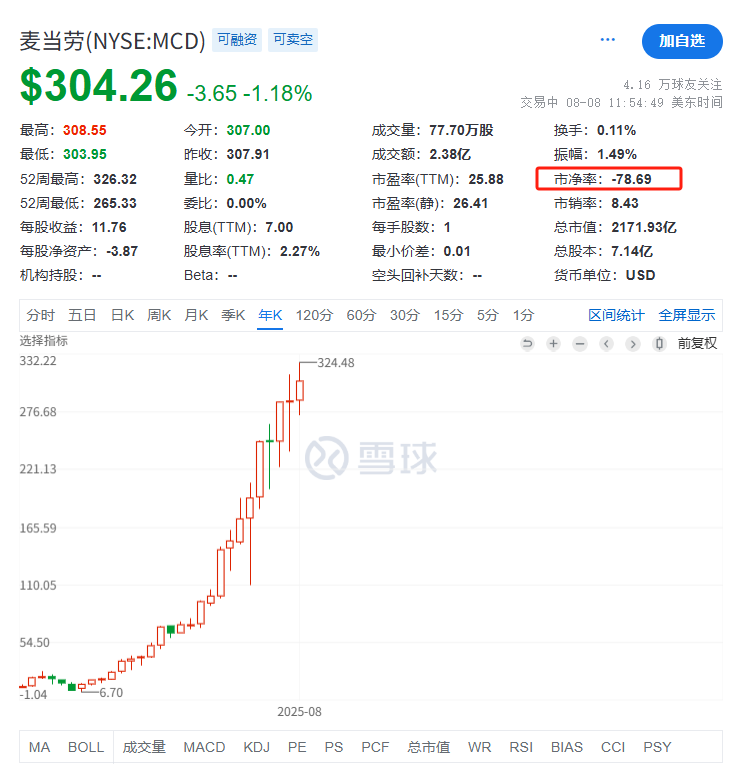Image resolution: width=750 pixels, height=765 pixels.
Task: Show the WR indicator
Action: coord(479,747)
